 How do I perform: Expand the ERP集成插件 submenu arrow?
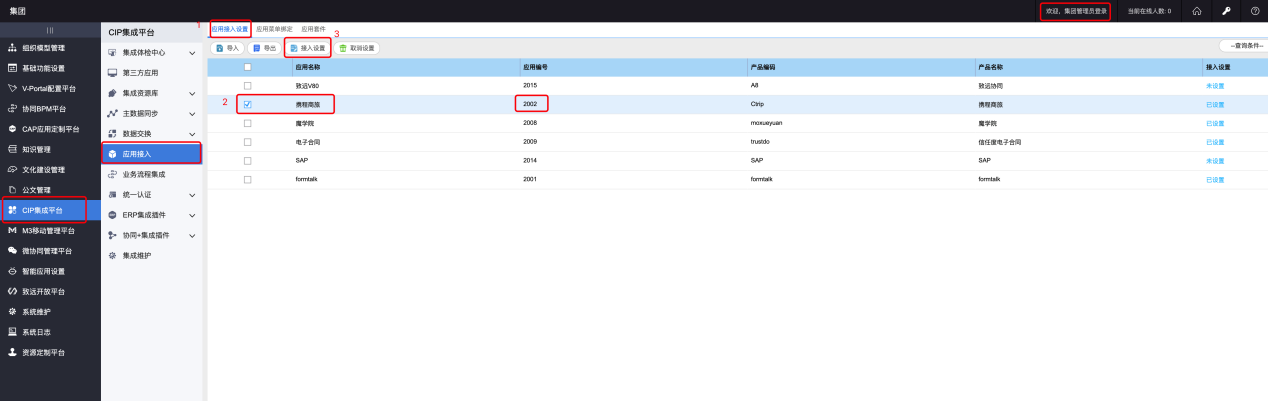192,215
